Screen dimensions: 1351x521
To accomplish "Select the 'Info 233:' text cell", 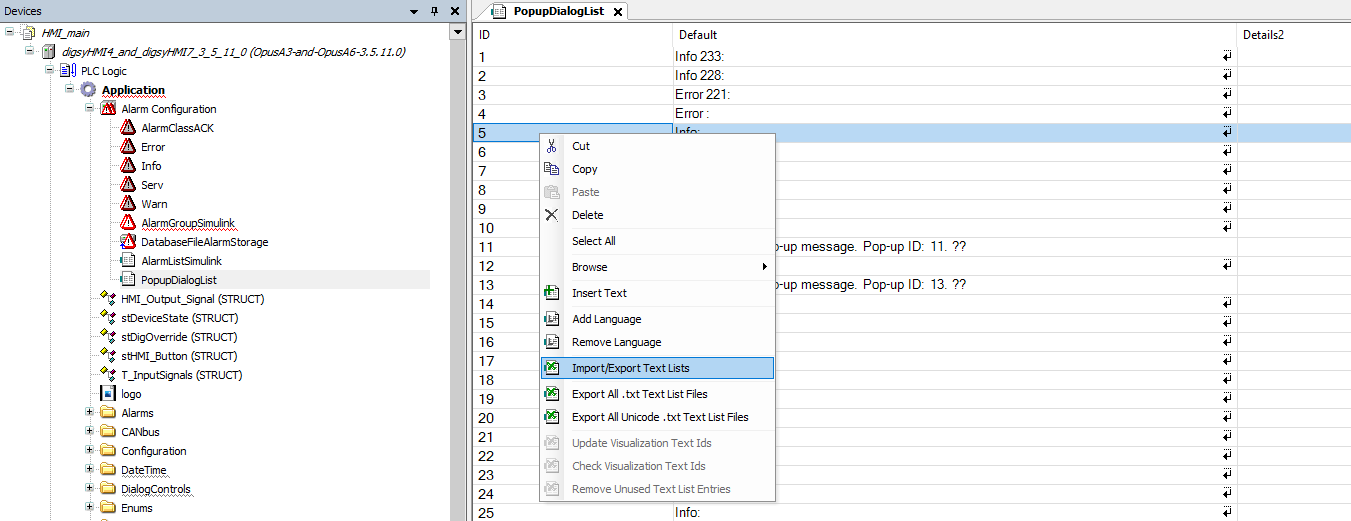I will coord(955,56).
